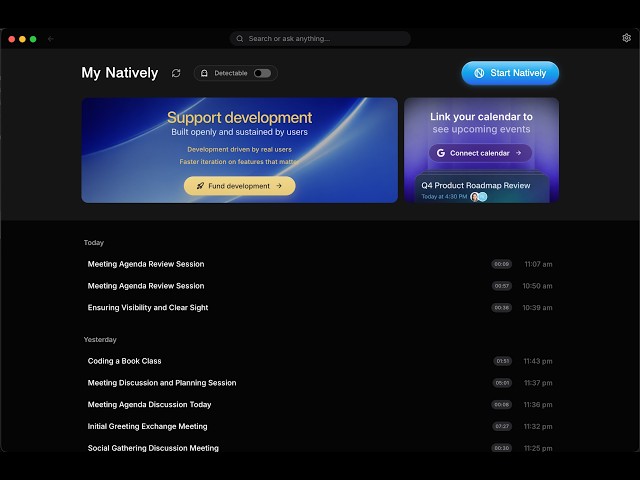Maximize the window with the green button
Viewport: 640px width, 480px height.
click(x=33, y=39)
